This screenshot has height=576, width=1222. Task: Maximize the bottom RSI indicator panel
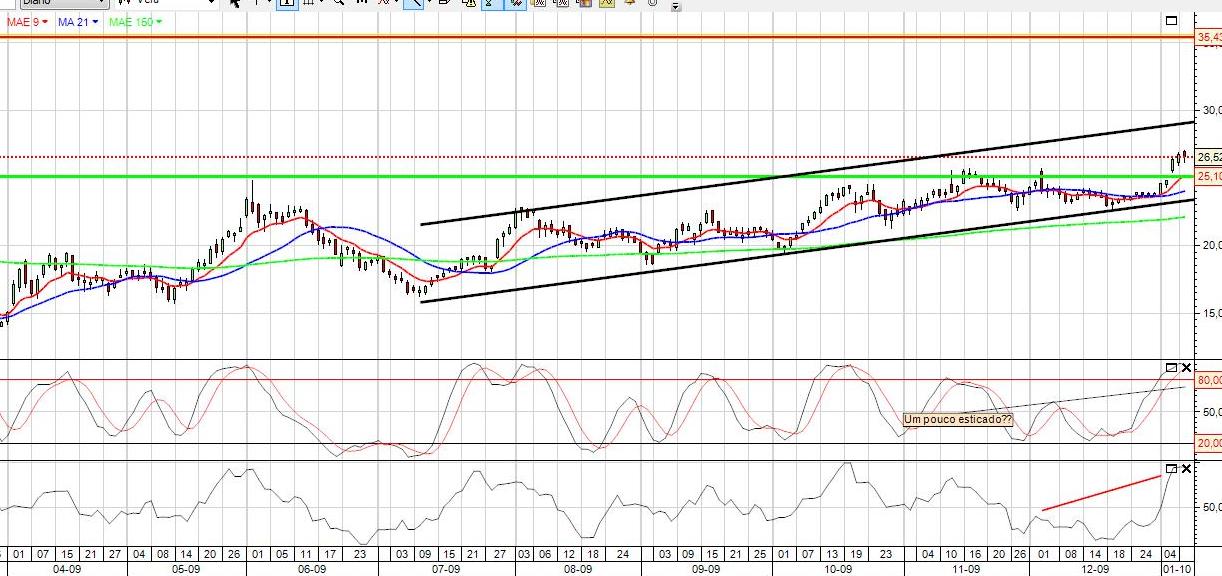[x=1172, y=468]
